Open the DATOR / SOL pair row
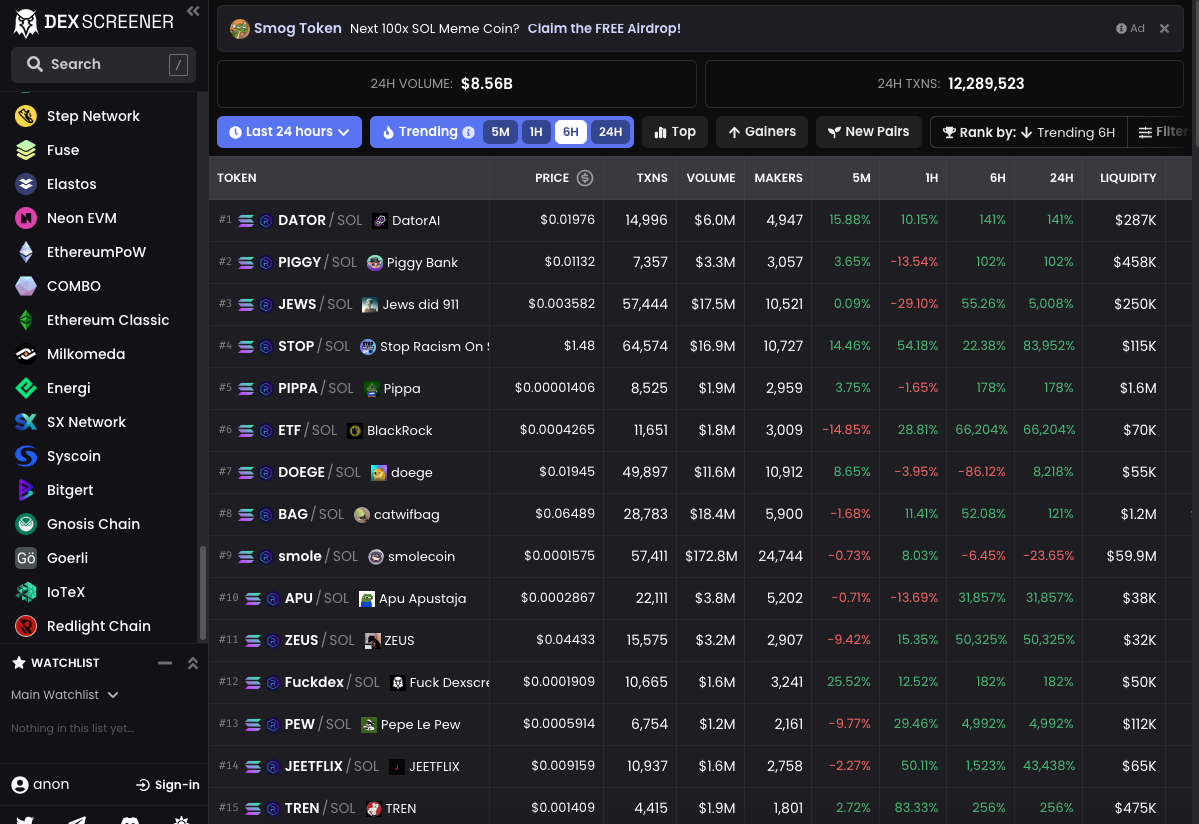Image resolution: width=1199 pixels, height=824 pixels. [700, 220]
